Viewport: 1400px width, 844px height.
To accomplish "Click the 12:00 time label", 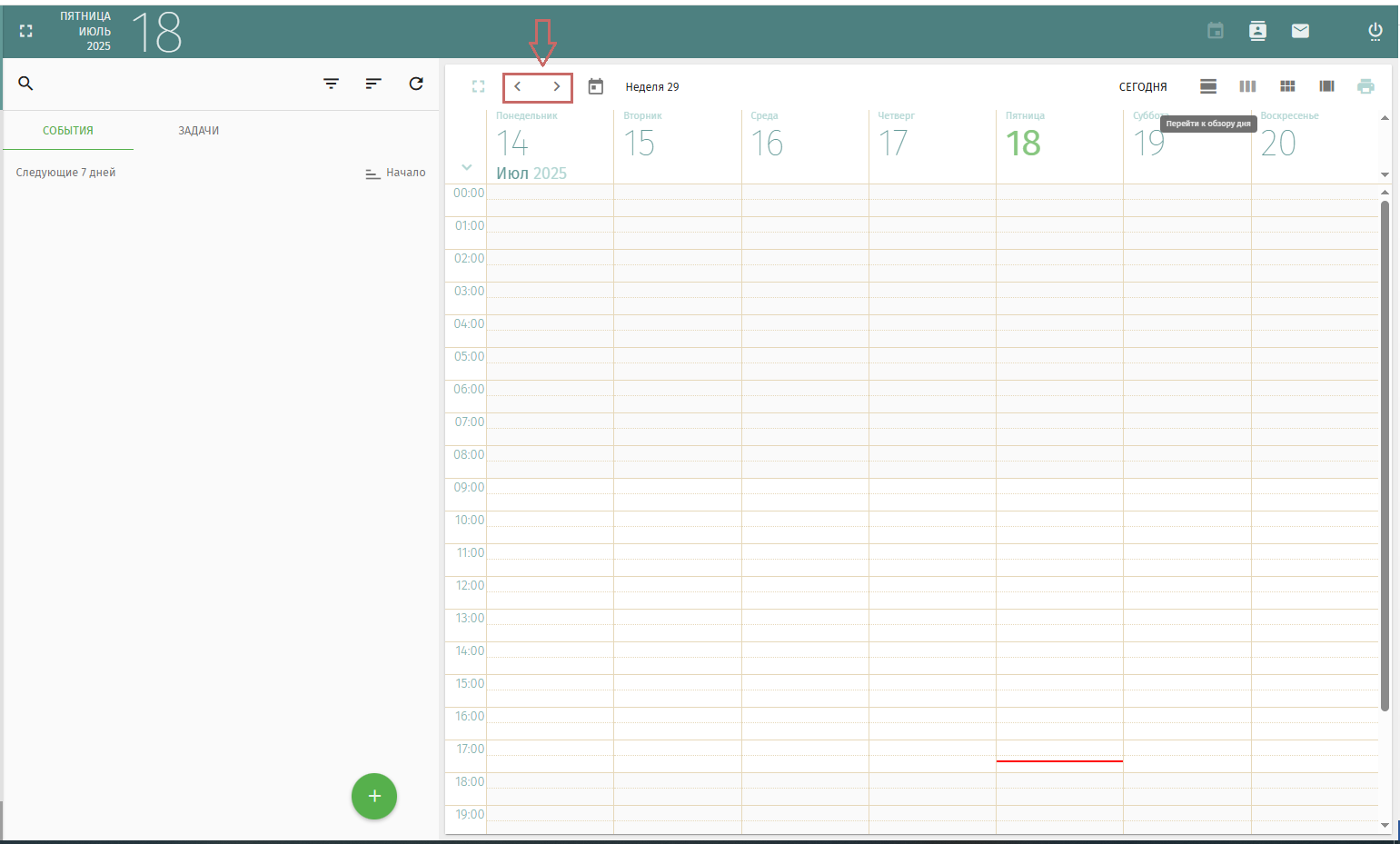I will (x=470, y=586).
